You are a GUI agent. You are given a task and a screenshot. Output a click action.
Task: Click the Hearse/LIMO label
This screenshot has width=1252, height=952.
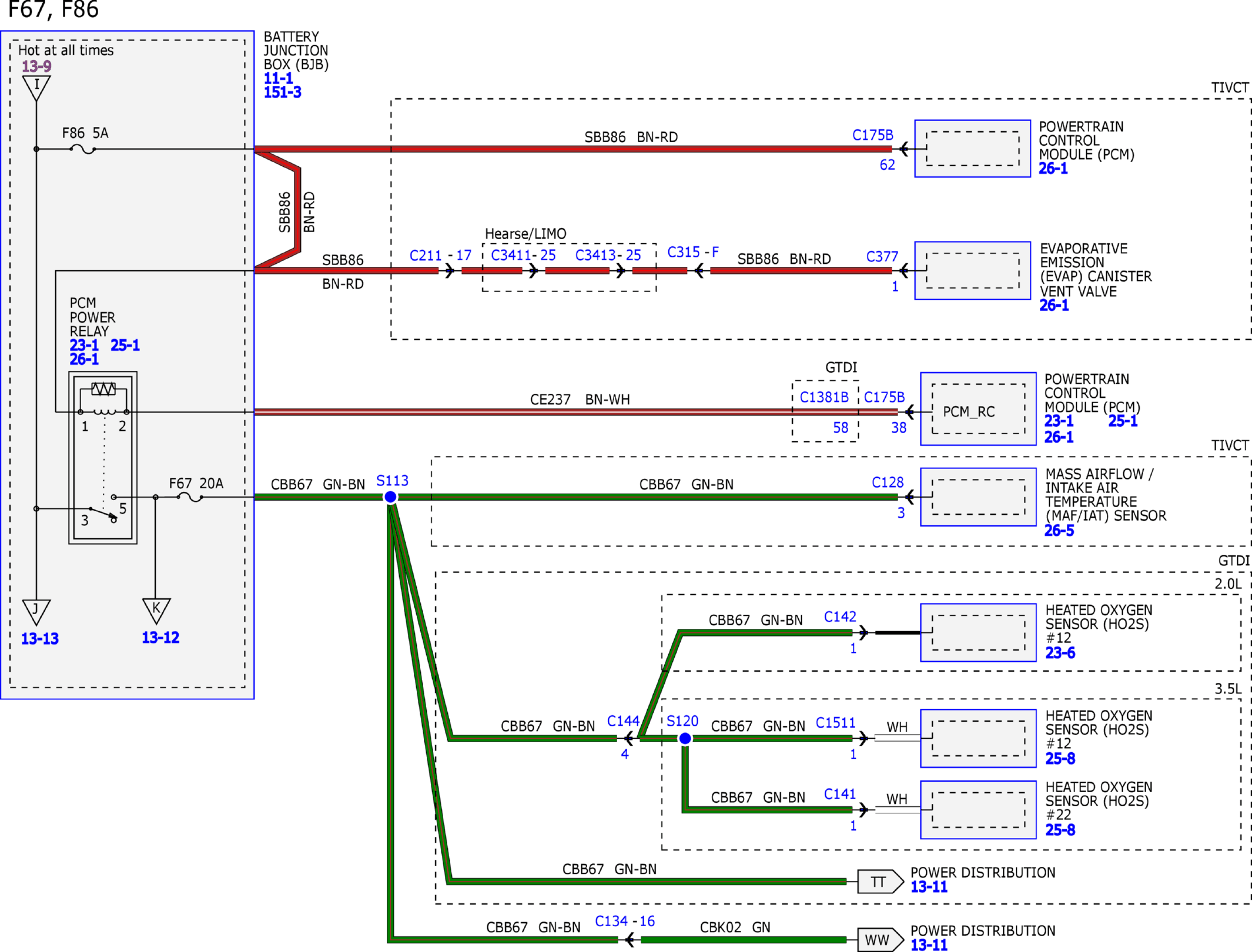point(525,234)
